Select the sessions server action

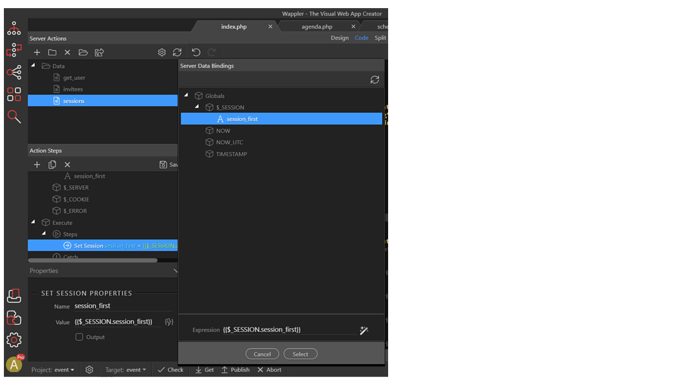pos(103,101)
